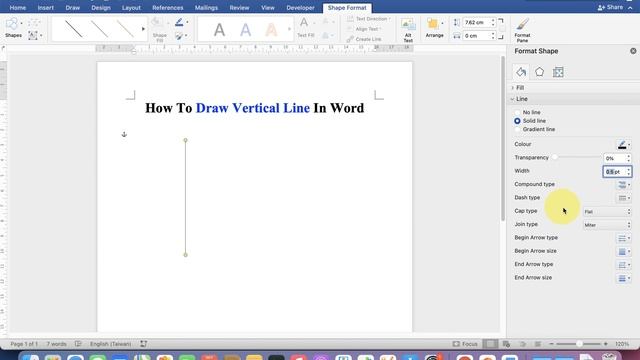This screenshot has height=360, width=640.
Task: Switch to the Insert tab
Action: [46, 8]
